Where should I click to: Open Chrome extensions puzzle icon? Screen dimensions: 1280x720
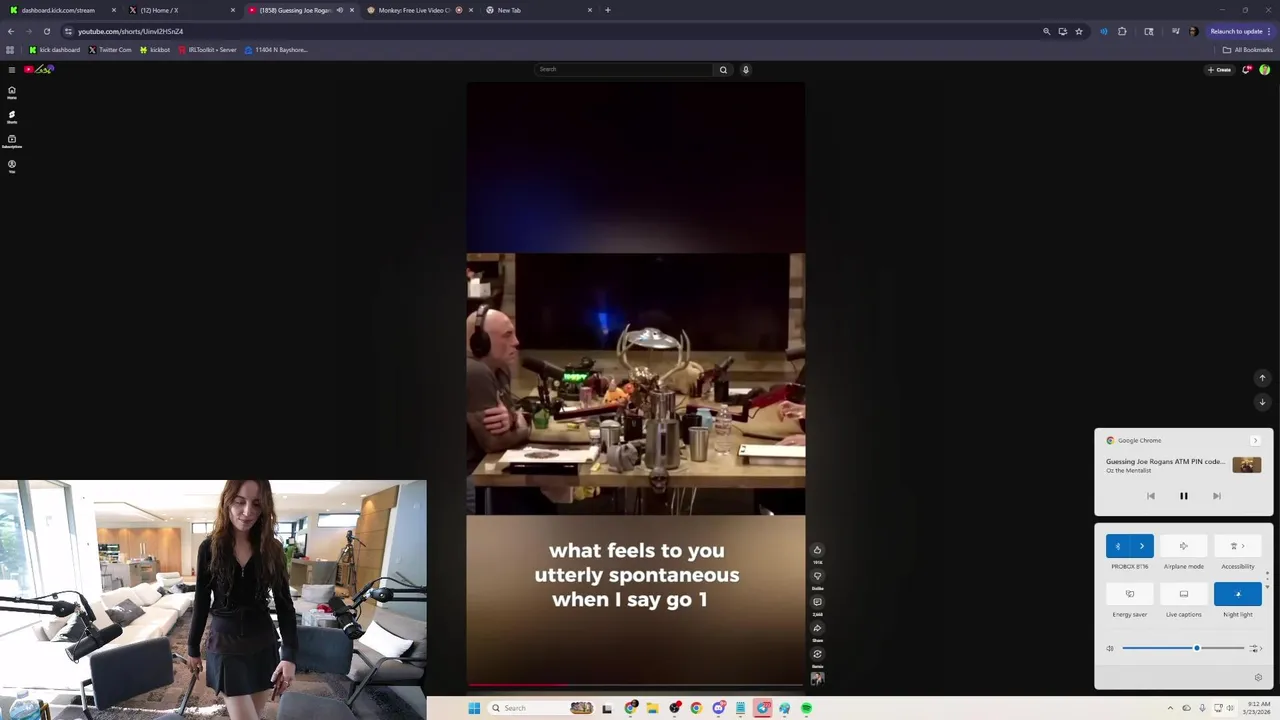pyautogui.click(x=1122, y=31)
